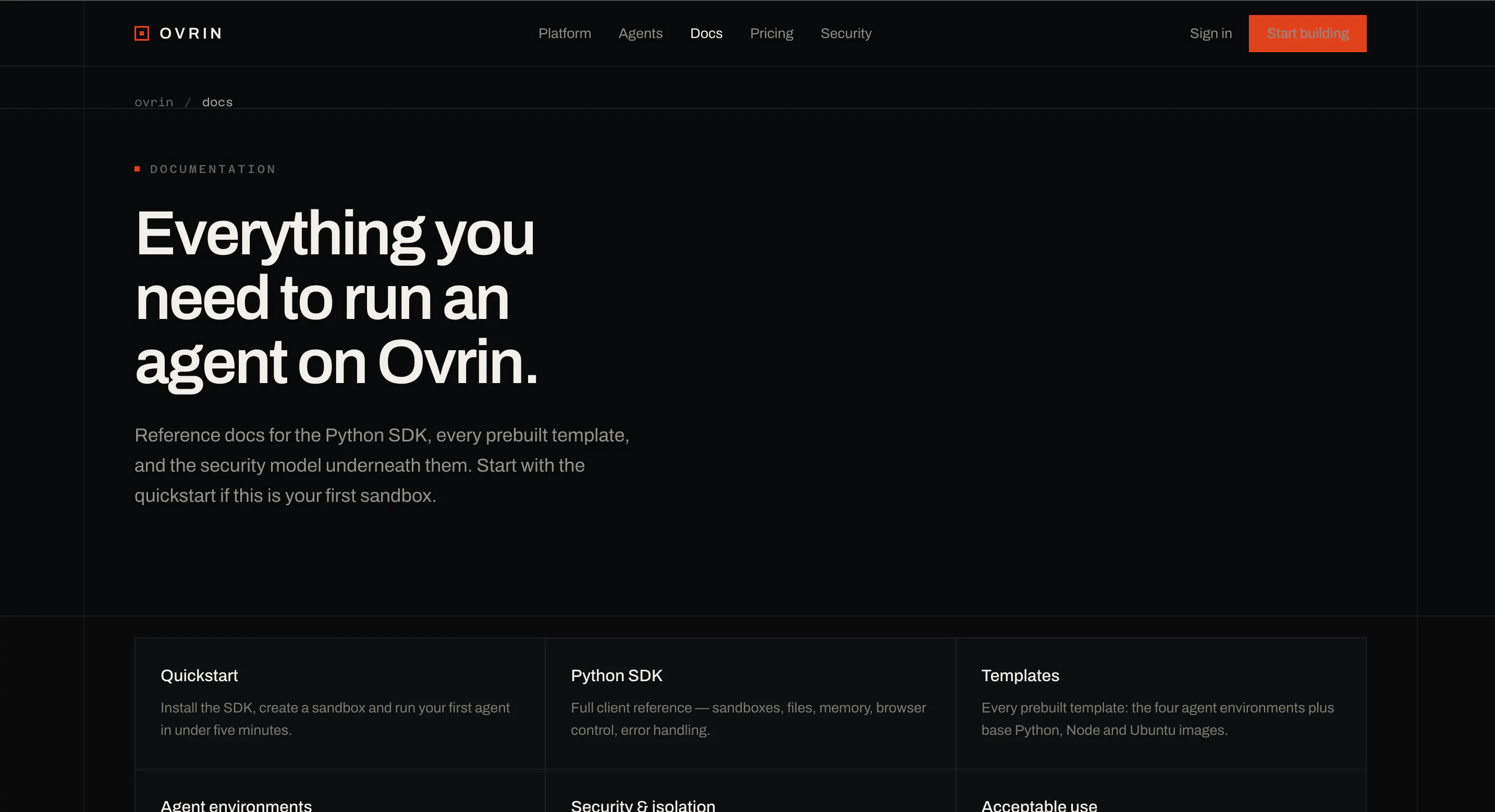Click 'Install the SDK, create a sandbox' description

click(x=335, y=719)
